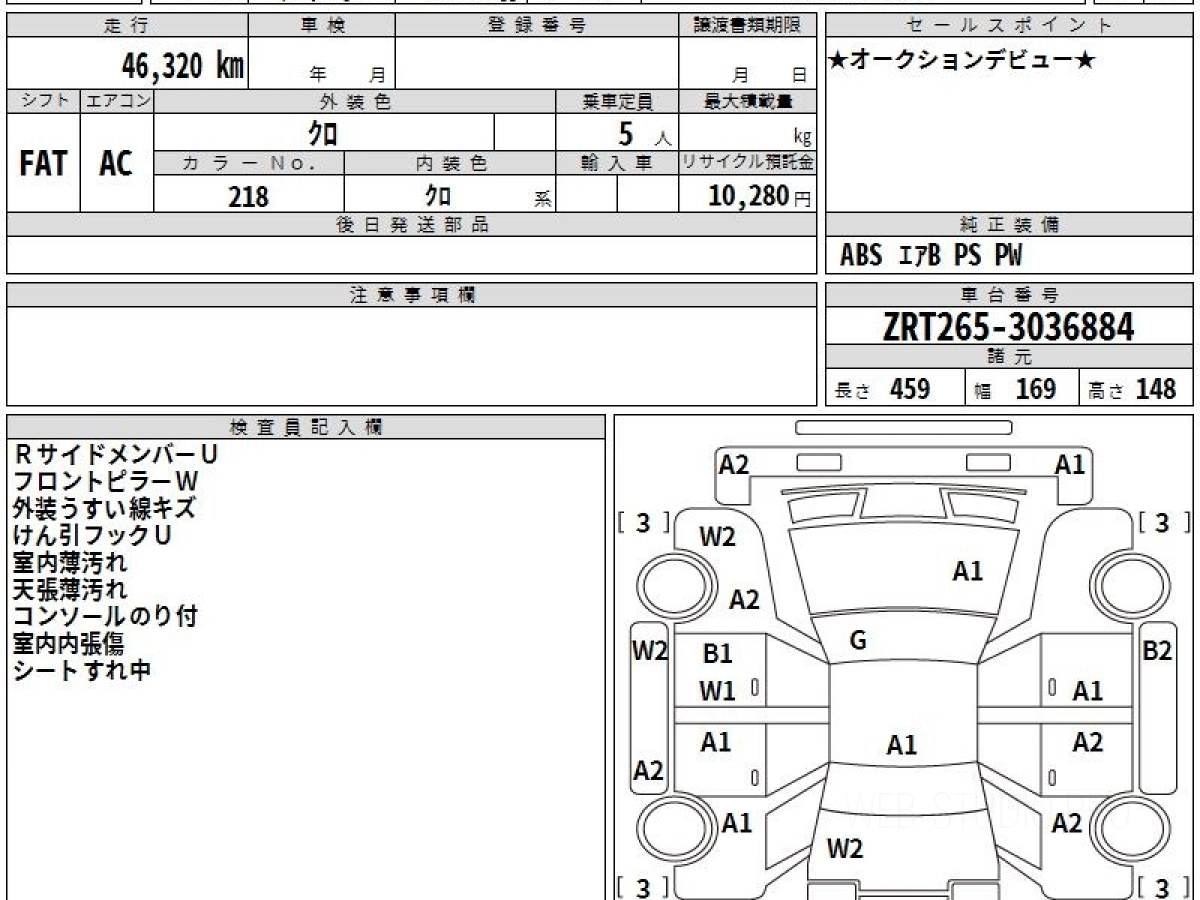Click the A1 mark on the roof
Image resolution: width=1200 pixels, height=900 pixels.
point(902,745)
